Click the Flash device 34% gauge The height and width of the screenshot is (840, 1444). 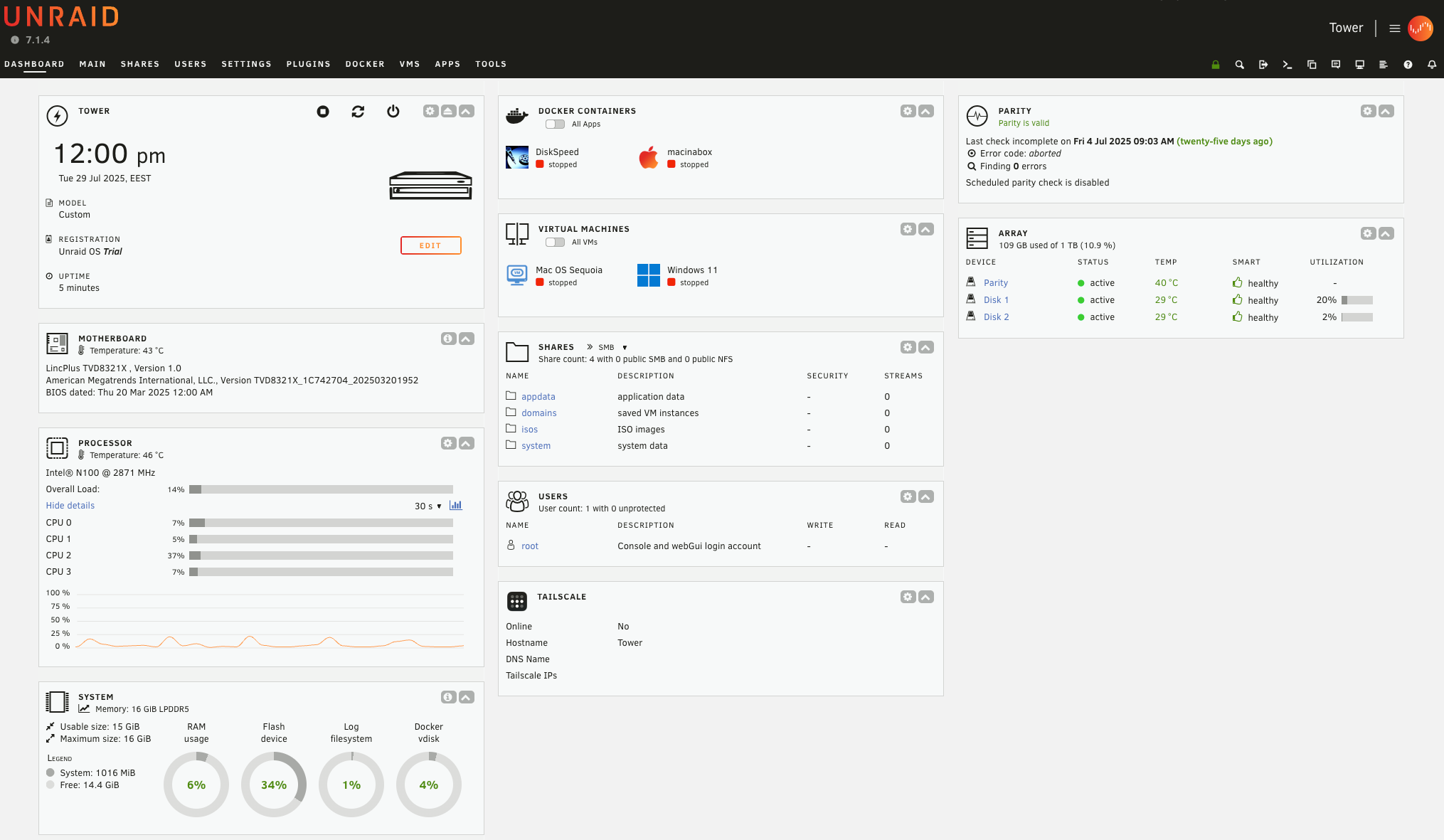(274, 785)
